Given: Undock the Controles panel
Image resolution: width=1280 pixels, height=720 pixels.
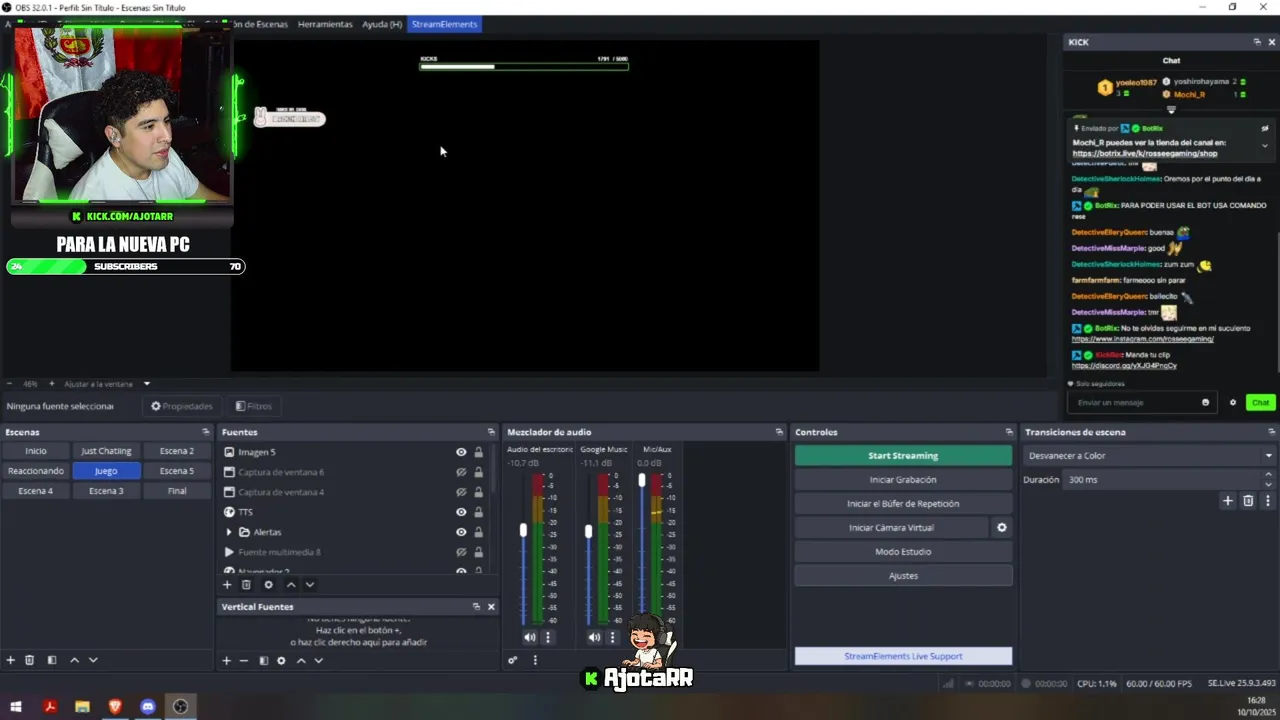Looking at the screenshot, I should (x=1009, y=432).
